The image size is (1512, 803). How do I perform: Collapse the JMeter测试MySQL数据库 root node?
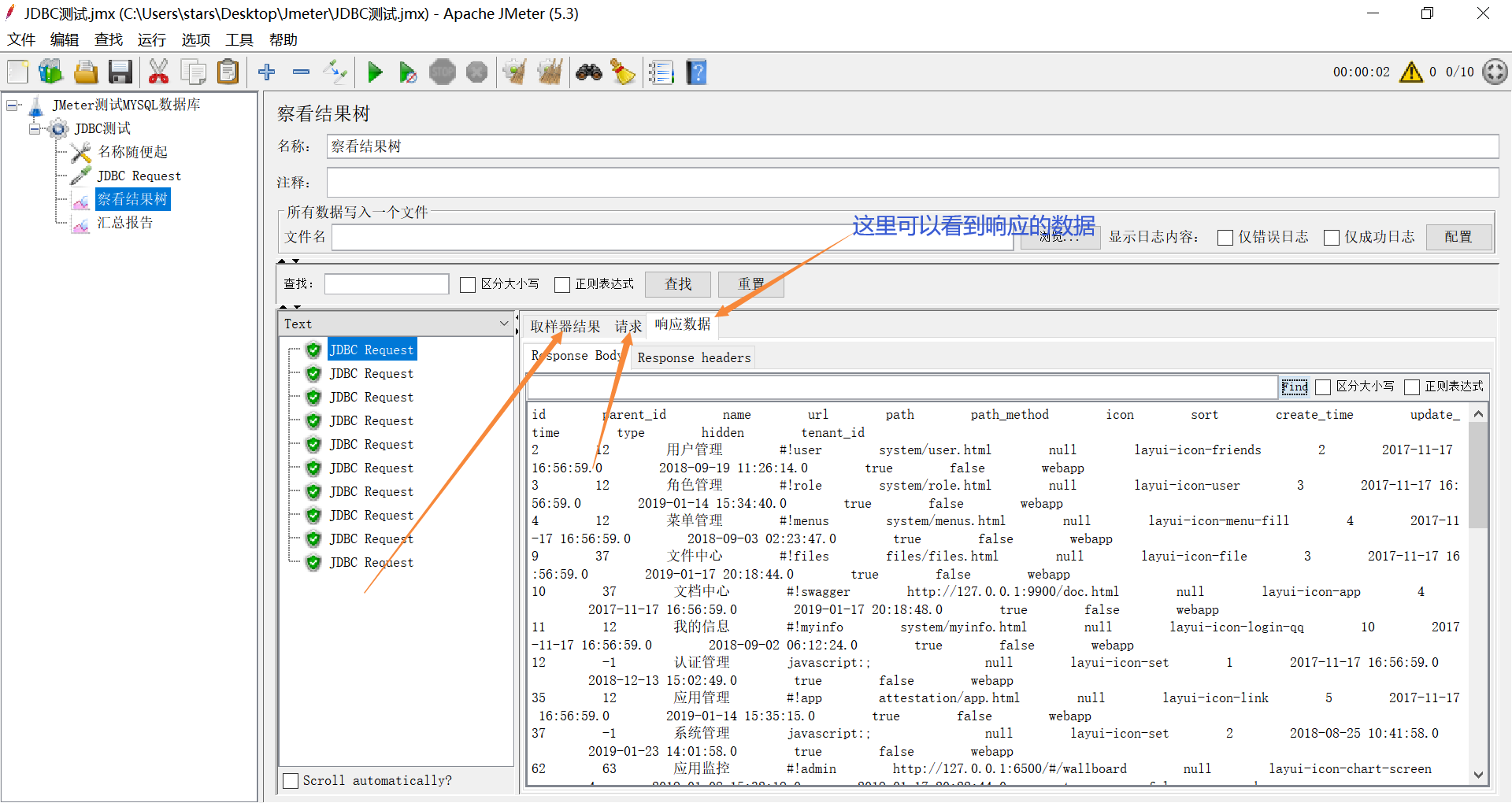(12, 104)
